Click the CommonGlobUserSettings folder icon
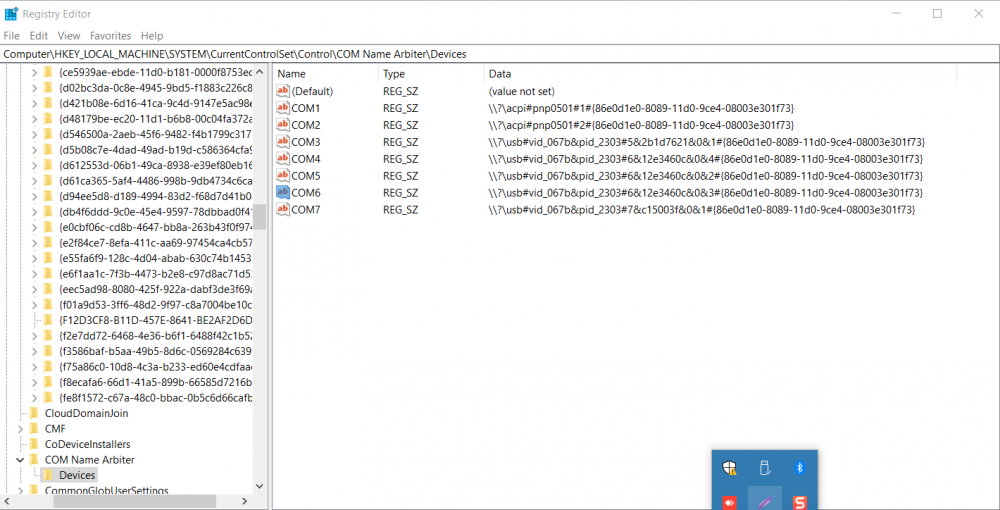The height and width of the screenshot is (510, 1000). (34, 490)
